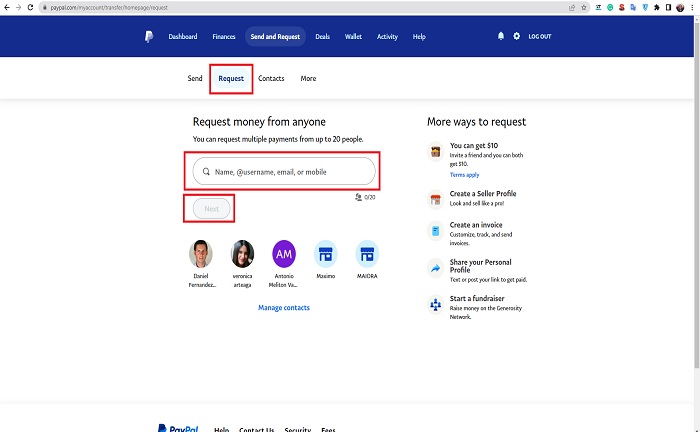This screenshot has width=700, height=432.
Task: Click the PayPal logo in the header
Action: [x=149, y=37]
